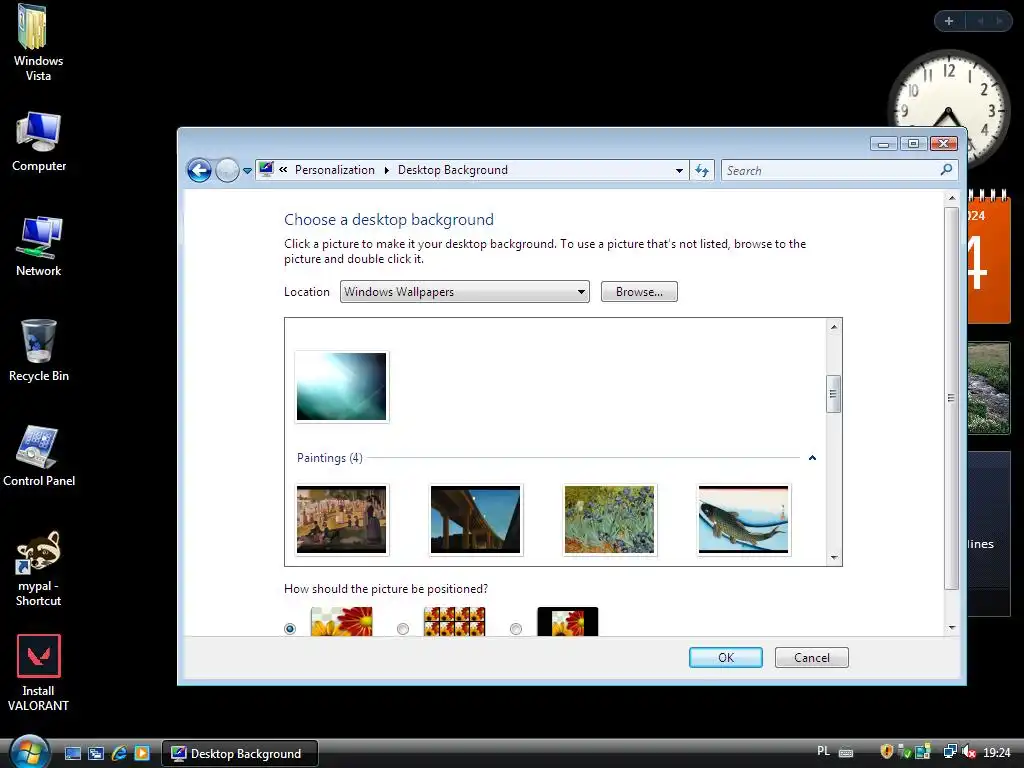The width and height of the screenshot is (1024, 768).
Task: Click the window's outer scroll down arrow
Action: click(x=952, y=628)
